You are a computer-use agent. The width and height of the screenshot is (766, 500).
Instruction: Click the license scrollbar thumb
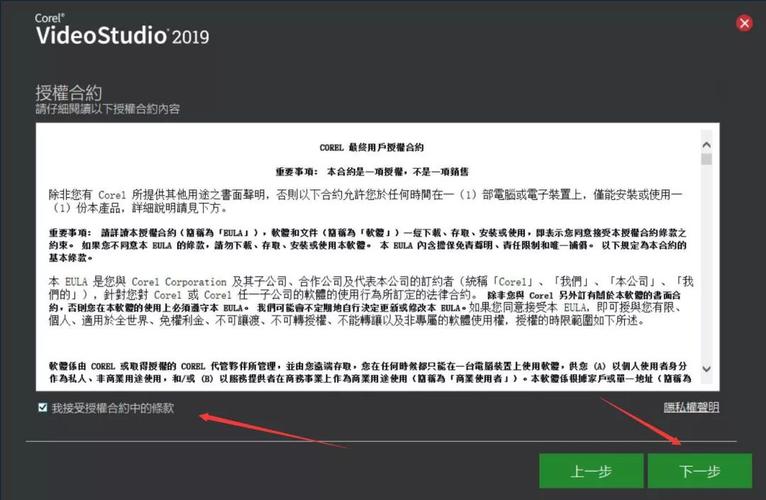coord(706,159)
